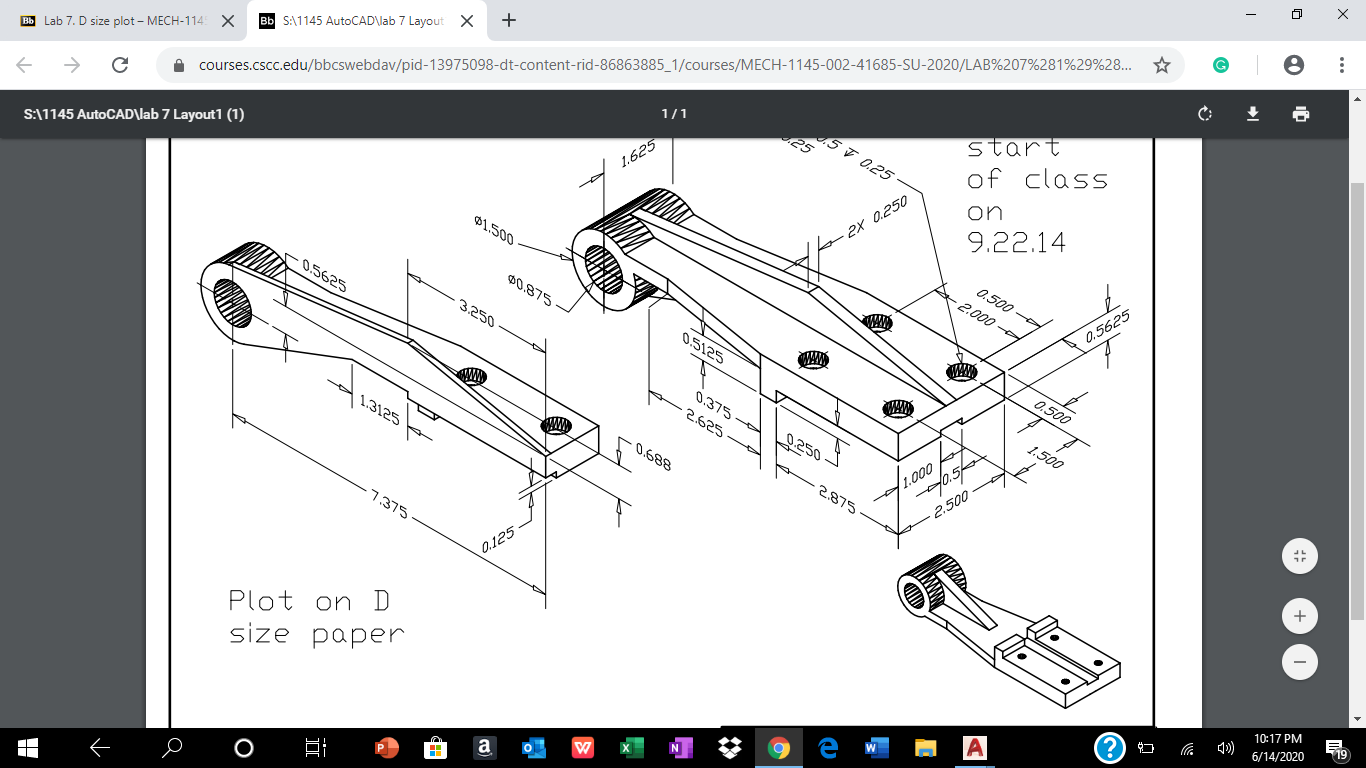Reload the current page
The height and width of the screenshot is (768, 1366).
tap(120, 65)
